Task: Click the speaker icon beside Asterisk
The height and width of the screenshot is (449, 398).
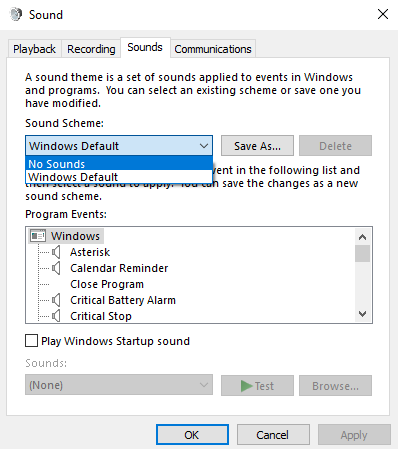Action: (56, 252)
